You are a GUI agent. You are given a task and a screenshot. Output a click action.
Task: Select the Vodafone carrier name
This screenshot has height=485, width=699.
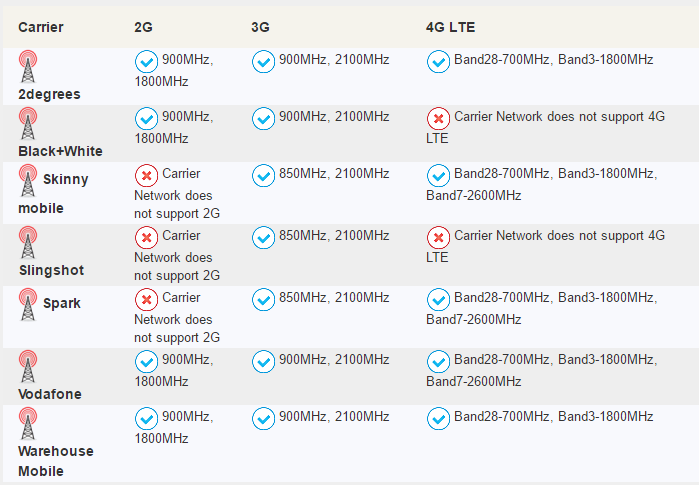(x=50, y=394)
